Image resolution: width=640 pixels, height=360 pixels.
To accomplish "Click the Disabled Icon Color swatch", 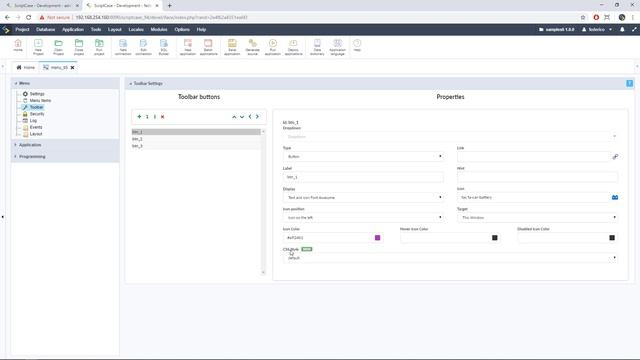I will [612, 238].
